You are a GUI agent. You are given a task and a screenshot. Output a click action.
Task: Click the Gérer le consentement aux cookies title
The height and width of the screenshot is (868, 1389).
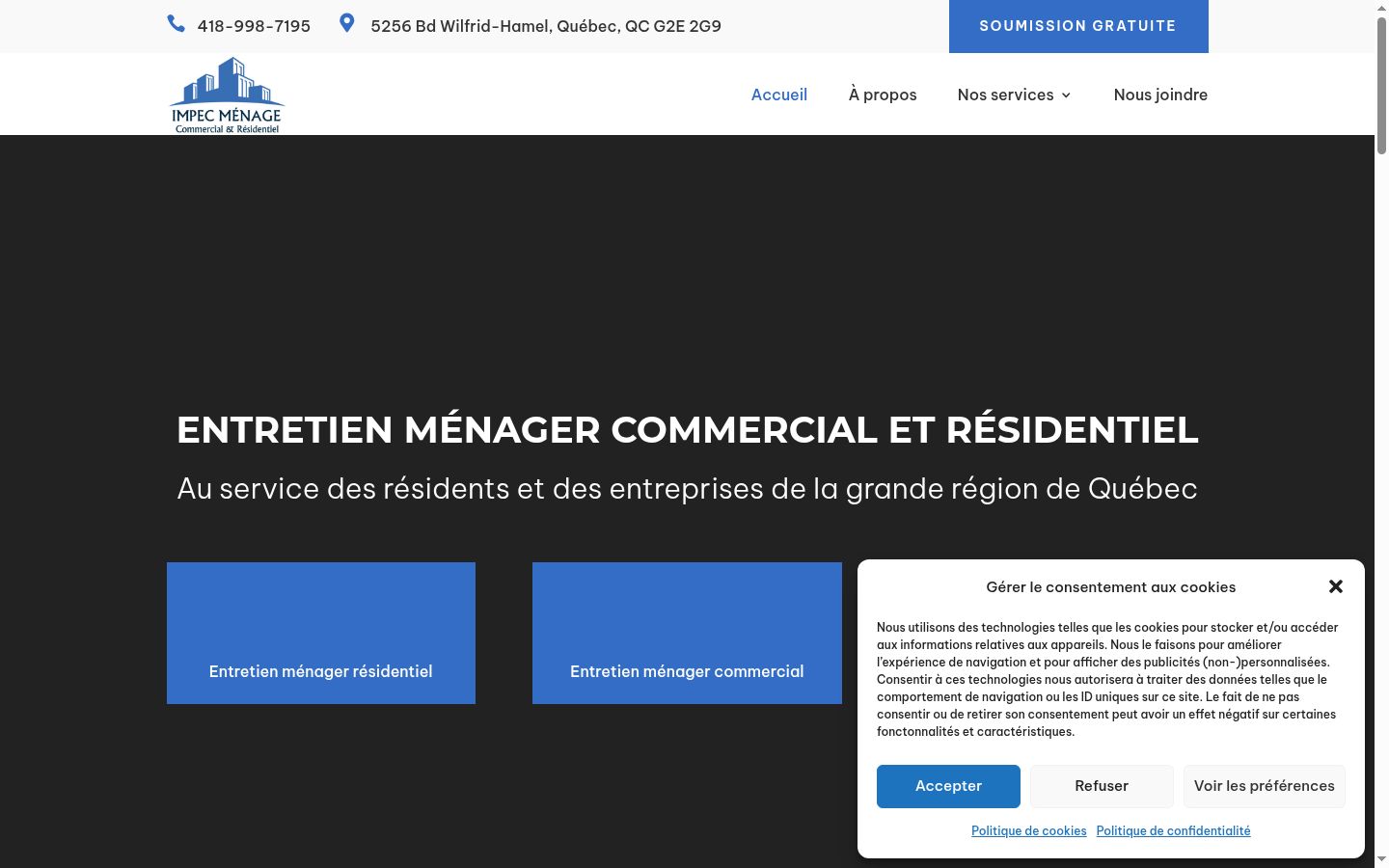1111,587
